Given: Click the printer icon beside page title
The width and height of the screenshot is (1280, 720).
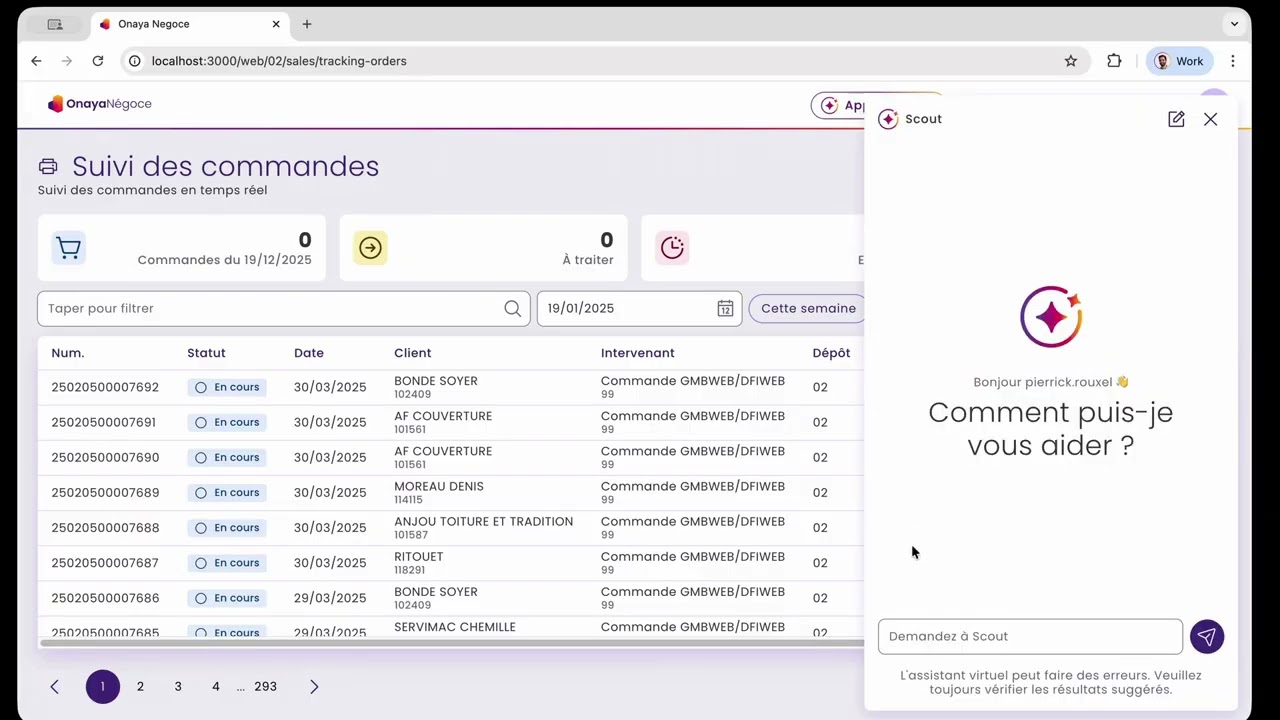Looking at the screenshot, I should click(x=48, y=166).
